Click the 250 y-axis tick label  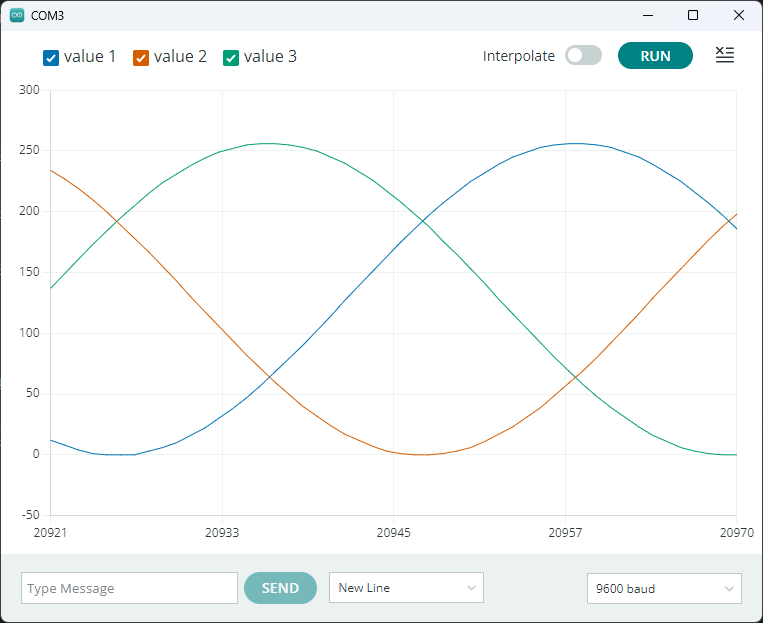[x=29, y=151]
